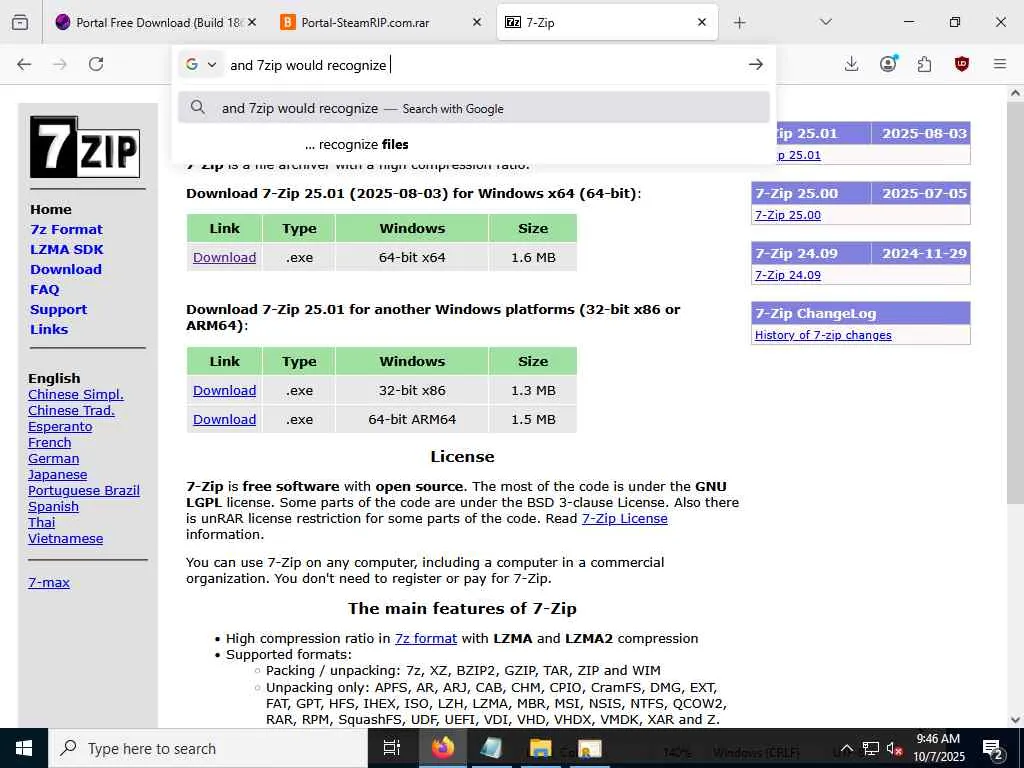Go to the Download sidebar page
This screenshot has width=1024, height=768.
(x=66, y=269)
